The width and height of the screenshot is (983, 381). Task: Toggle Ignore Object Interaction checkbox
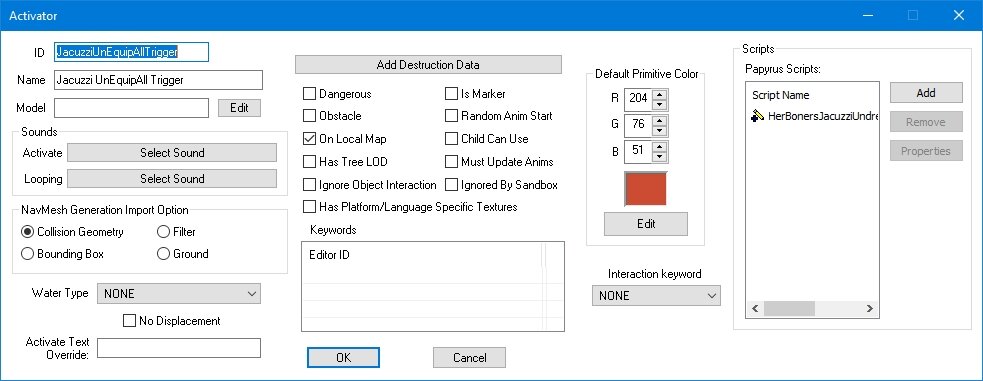(x=309, y=185)
